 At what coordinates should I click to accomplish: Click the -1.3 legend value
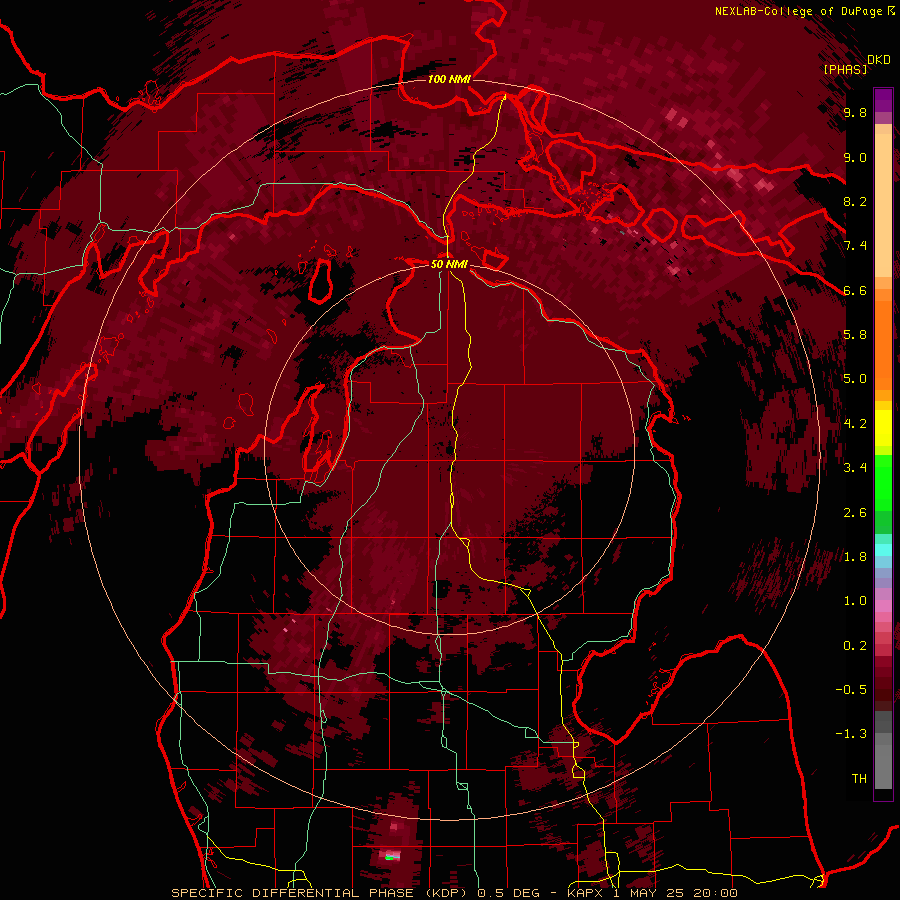tap(852, 734)
